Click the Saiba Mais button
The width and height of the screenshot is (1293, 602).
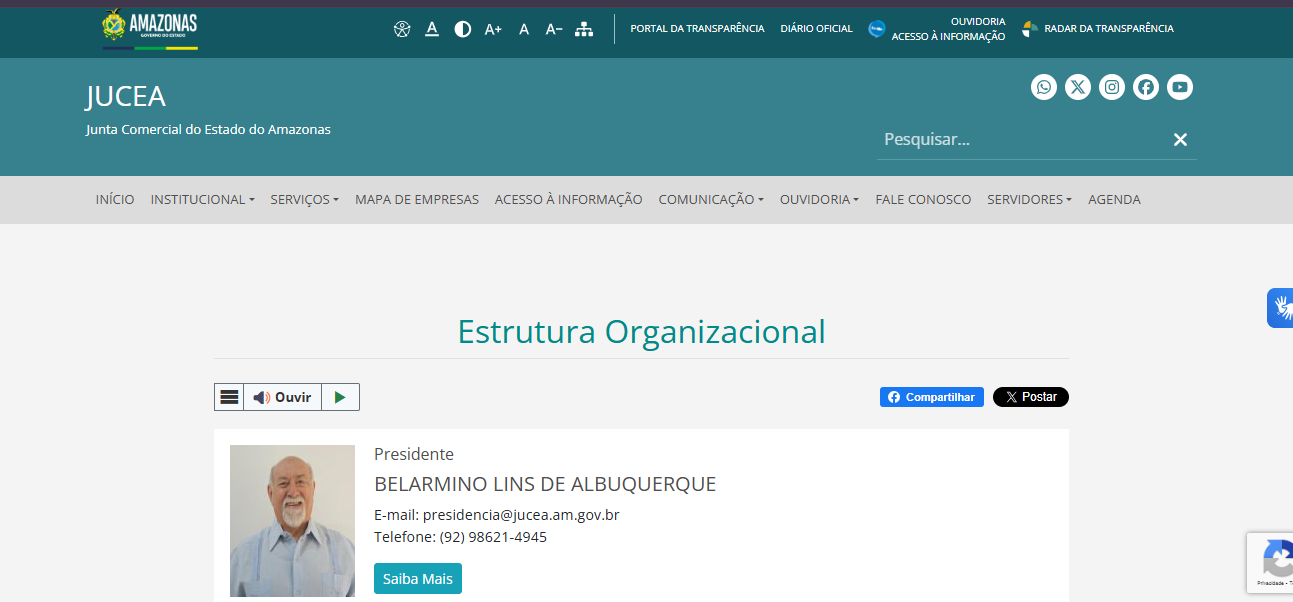(418, 579)
